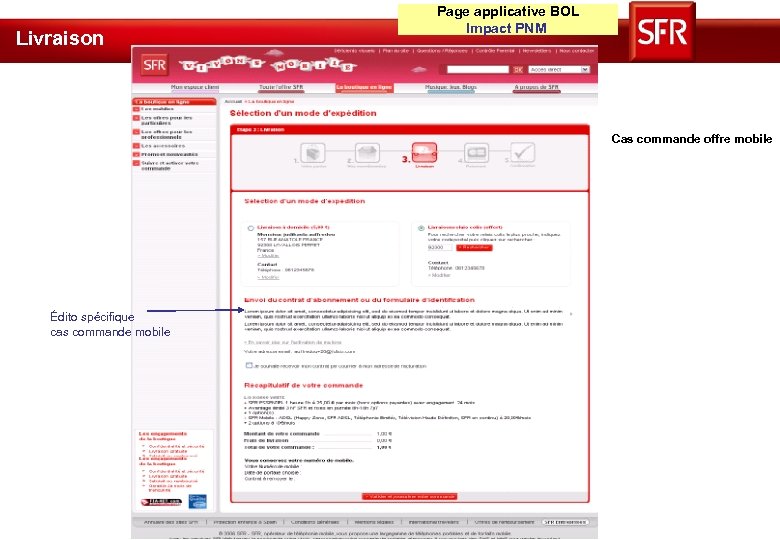Click 'Valider et poursuivre votre commande' button
The image size is (780, 540).
(409, 497)
